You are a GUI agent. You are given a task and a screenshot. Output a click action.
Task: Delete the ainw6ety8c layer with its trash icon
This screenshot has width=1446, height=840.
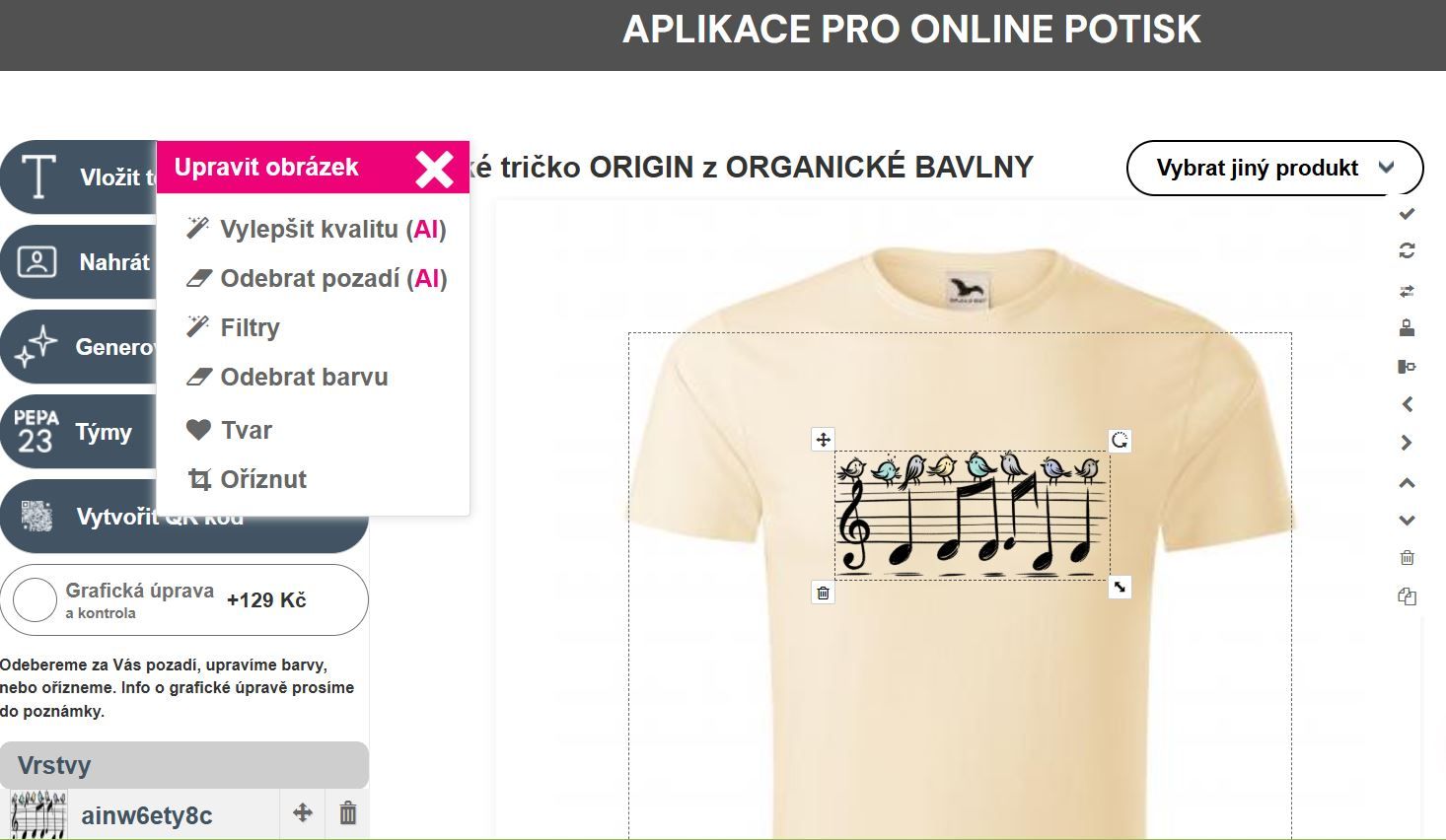[348, 813]
